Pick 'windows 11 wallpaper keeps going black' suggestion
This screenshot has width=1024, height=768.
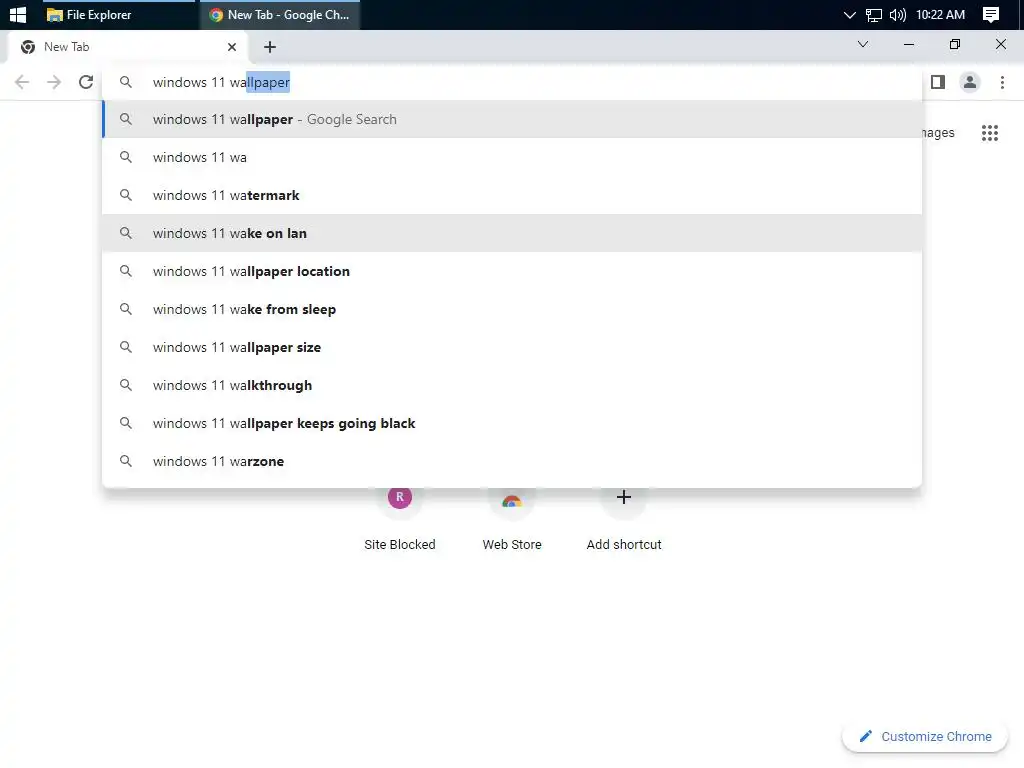click(512, 423)
